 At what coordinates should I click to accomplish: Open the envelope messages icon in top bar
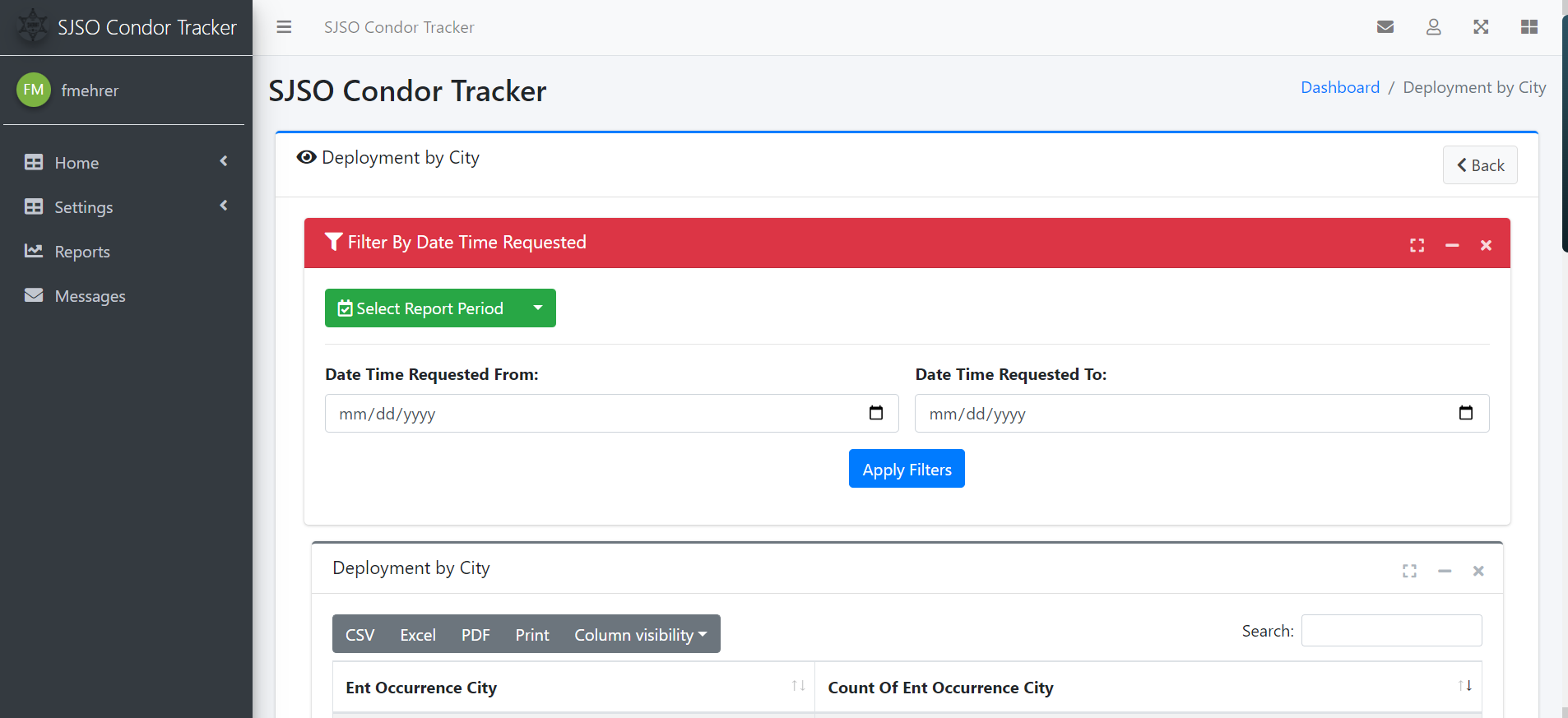click(1385, 27)
